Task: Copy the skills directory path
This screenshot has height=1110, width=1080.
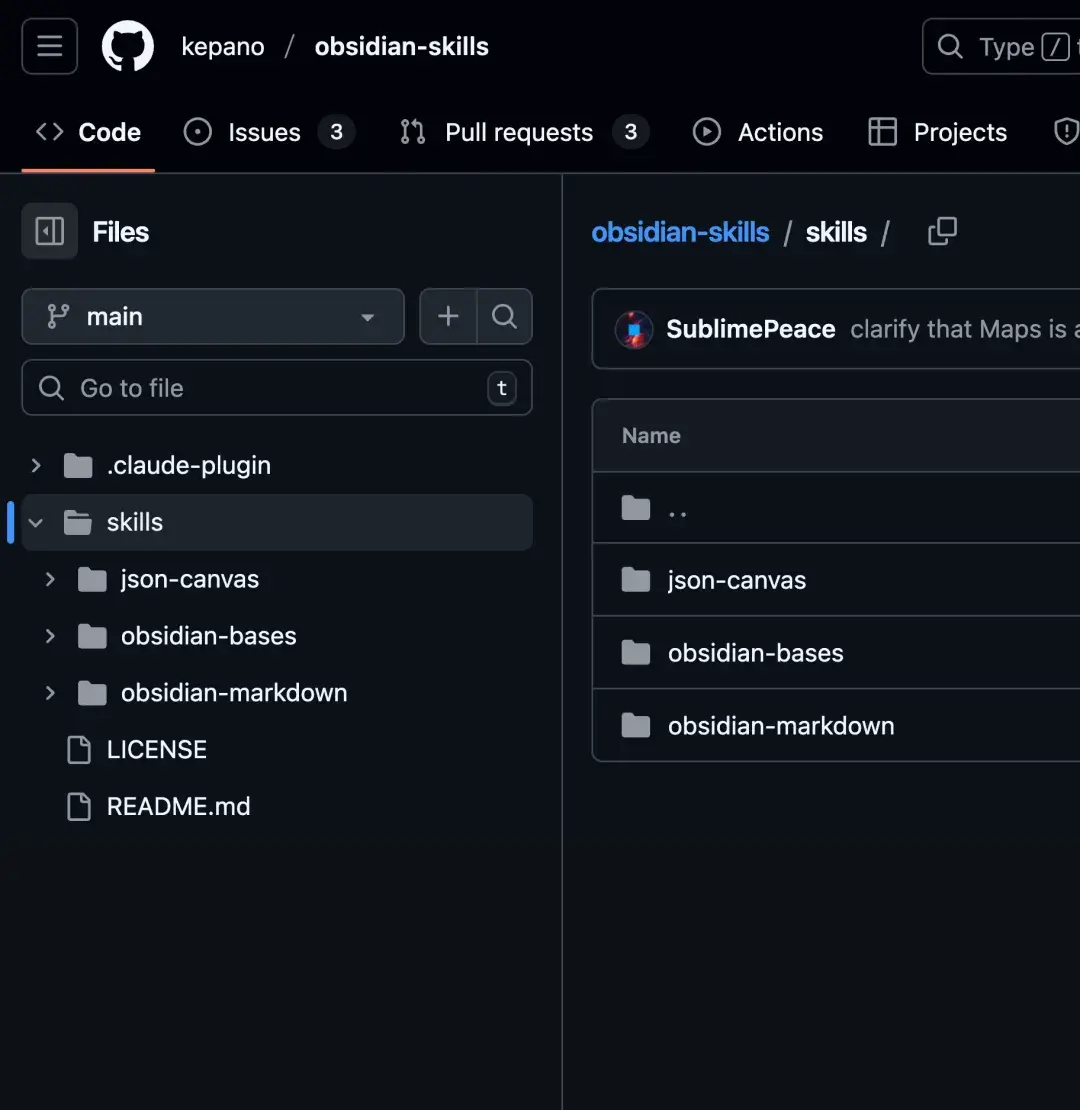Action: click(x=941, y=231)
